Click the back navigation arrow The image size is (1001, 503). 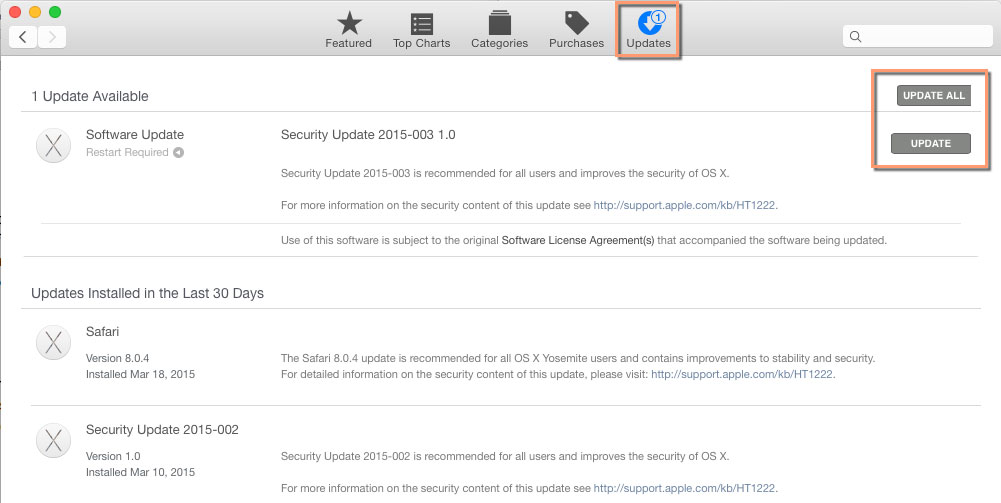point(23,37)
